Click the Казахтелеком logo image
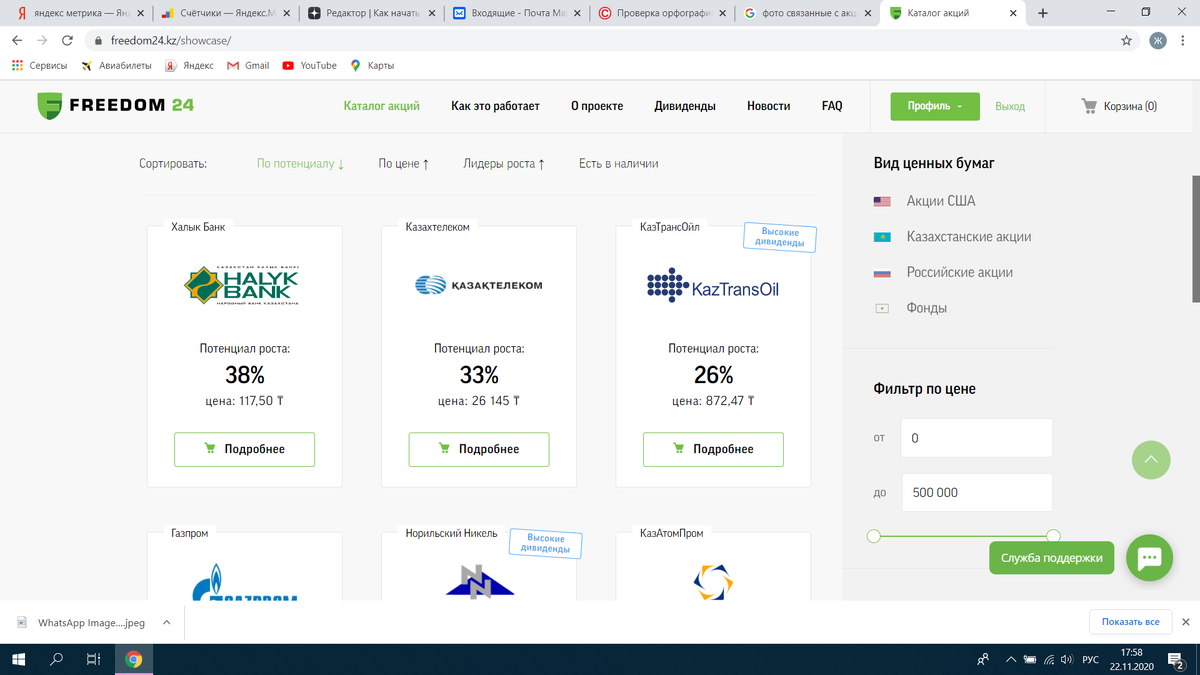 click(x=479, y=286)
